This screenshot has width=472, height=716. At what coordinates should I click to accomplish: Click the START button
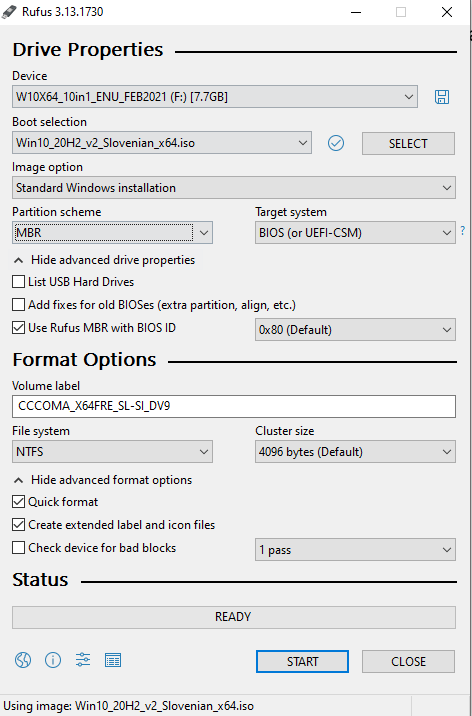(x=302, y=661)
